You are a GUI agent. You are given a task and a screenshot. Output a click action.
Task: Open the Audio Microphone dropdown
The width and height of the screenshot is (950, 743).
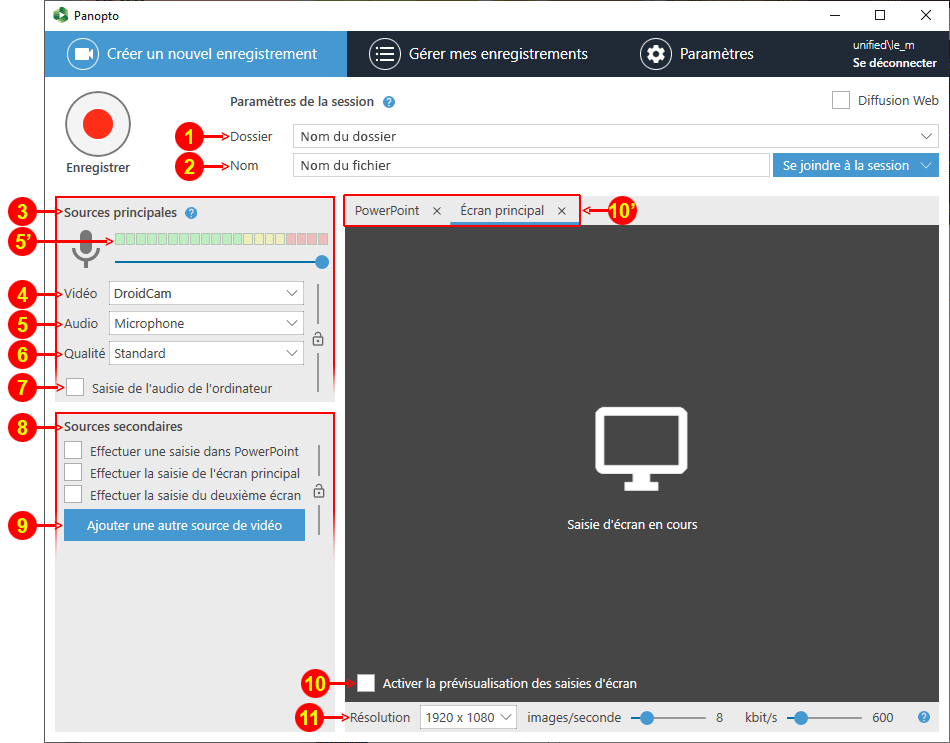(206, 323)
